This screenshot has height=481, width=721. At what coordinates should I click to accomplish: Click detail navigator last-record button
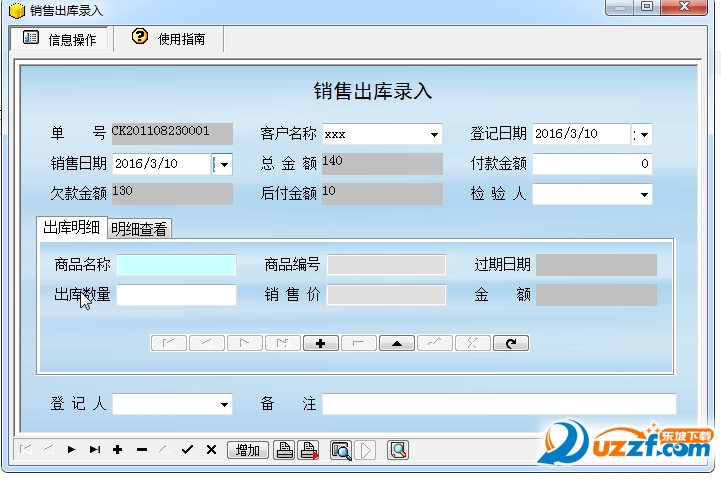pos(283,343)
